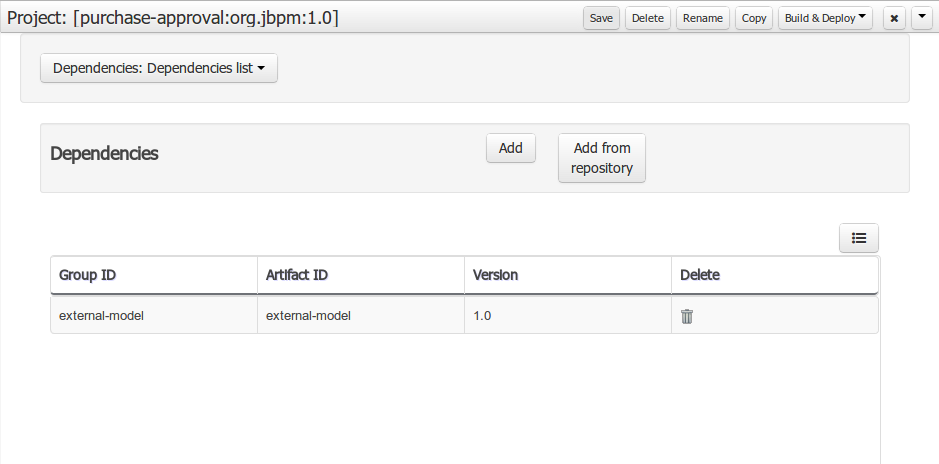Close the project editor with X
This screenshot has height=464, width=939.
coord(894,18)
